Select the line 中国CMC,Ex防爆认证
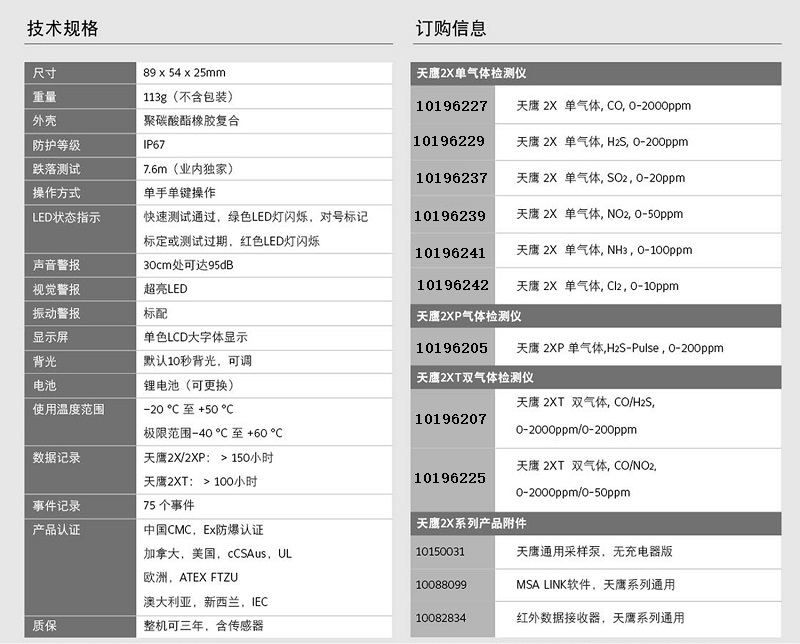The width and height of the screenshot is (800, 644). click(x=204, y=530)
